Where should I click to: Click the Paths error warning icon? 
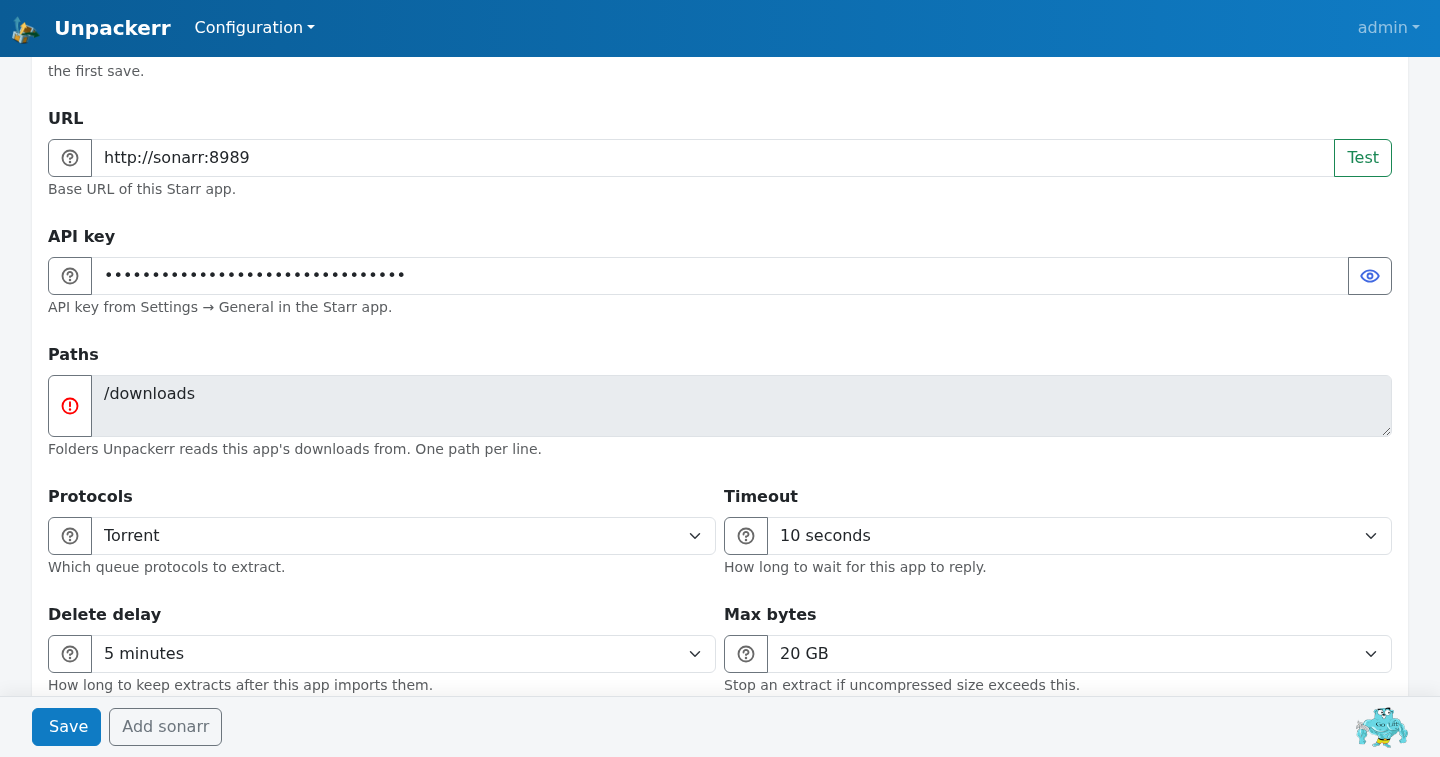tap(70, 406)
